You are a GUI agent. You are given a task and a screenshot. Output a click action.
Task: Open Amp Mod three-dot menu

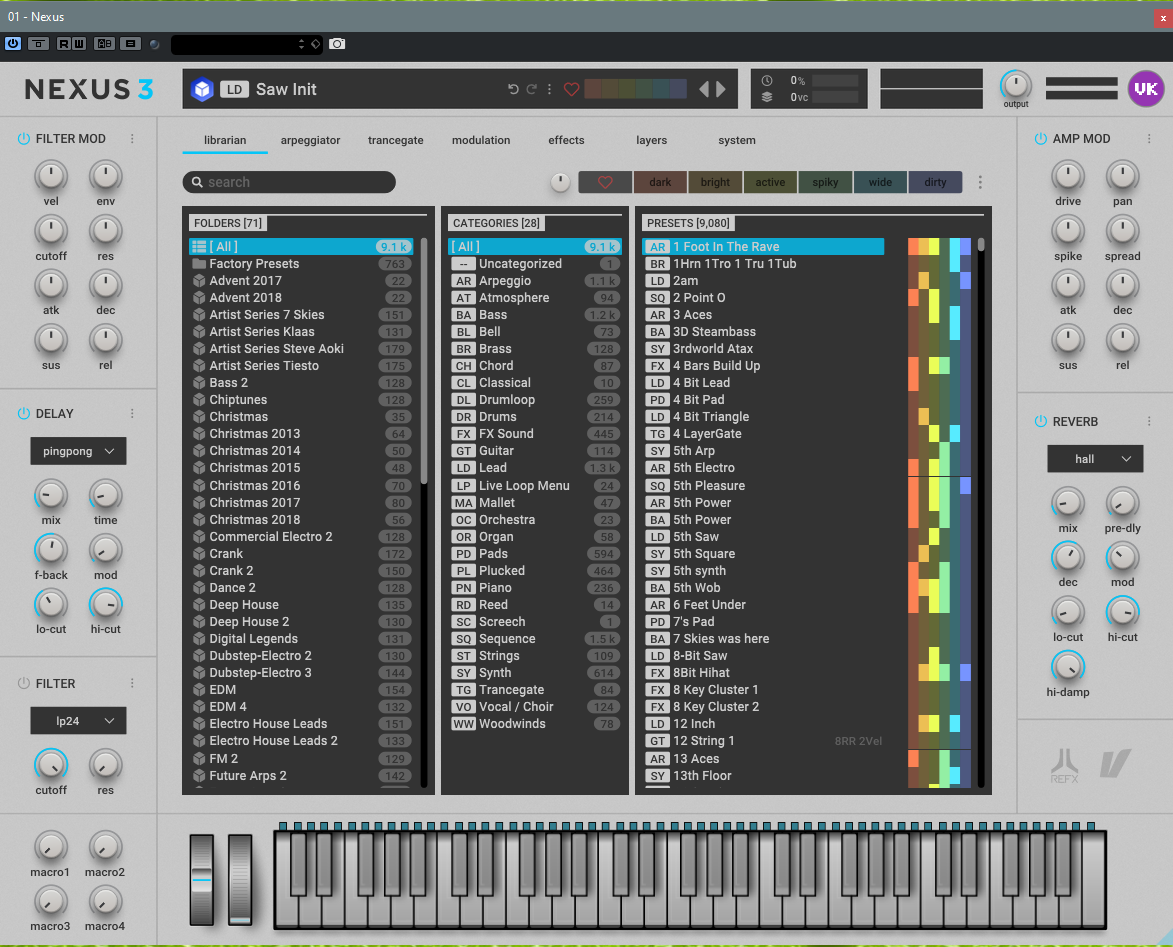(1149, 138)
